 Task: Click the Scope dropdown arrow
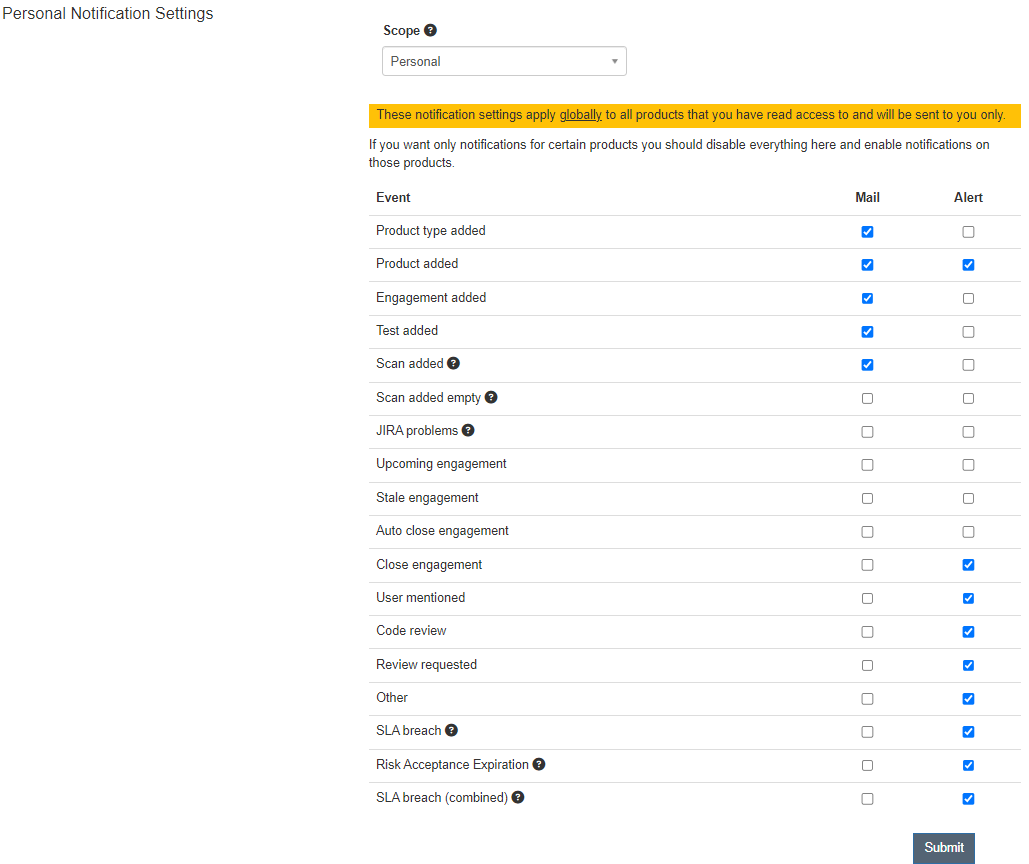pyautogui.click(x=614, y=62)
